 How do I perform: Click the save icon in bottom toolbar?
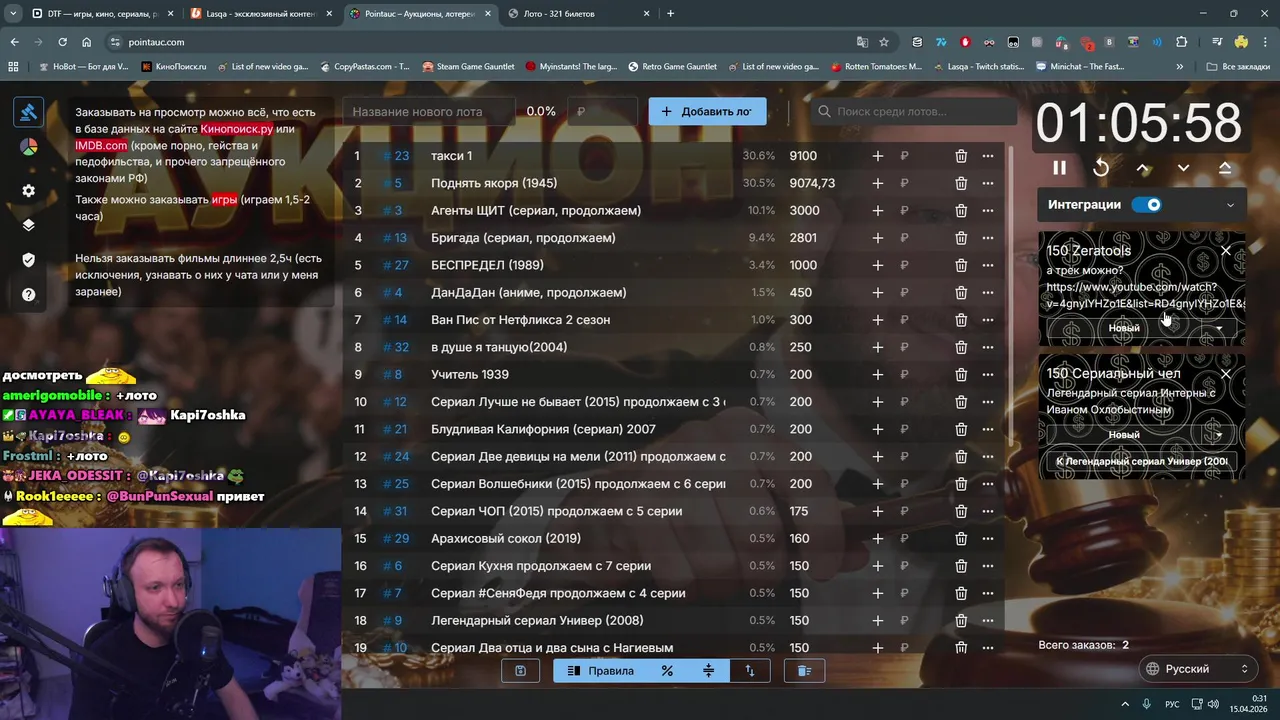pyautogui.click(x=520, y=671)
